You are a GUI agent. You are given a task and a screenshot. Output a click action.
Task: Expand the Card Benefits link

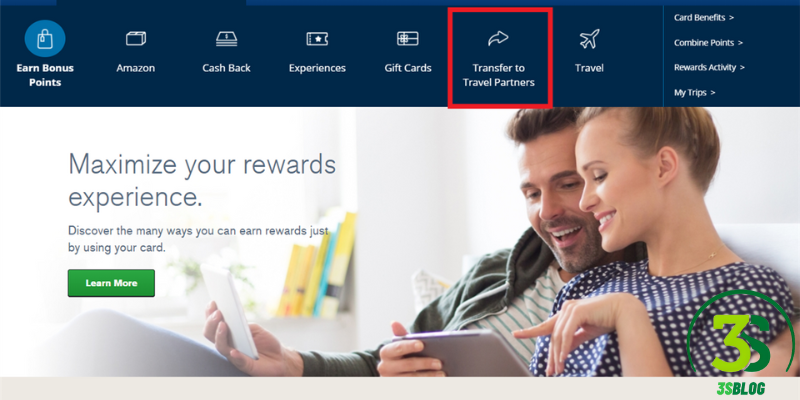[x=704, y=18]
